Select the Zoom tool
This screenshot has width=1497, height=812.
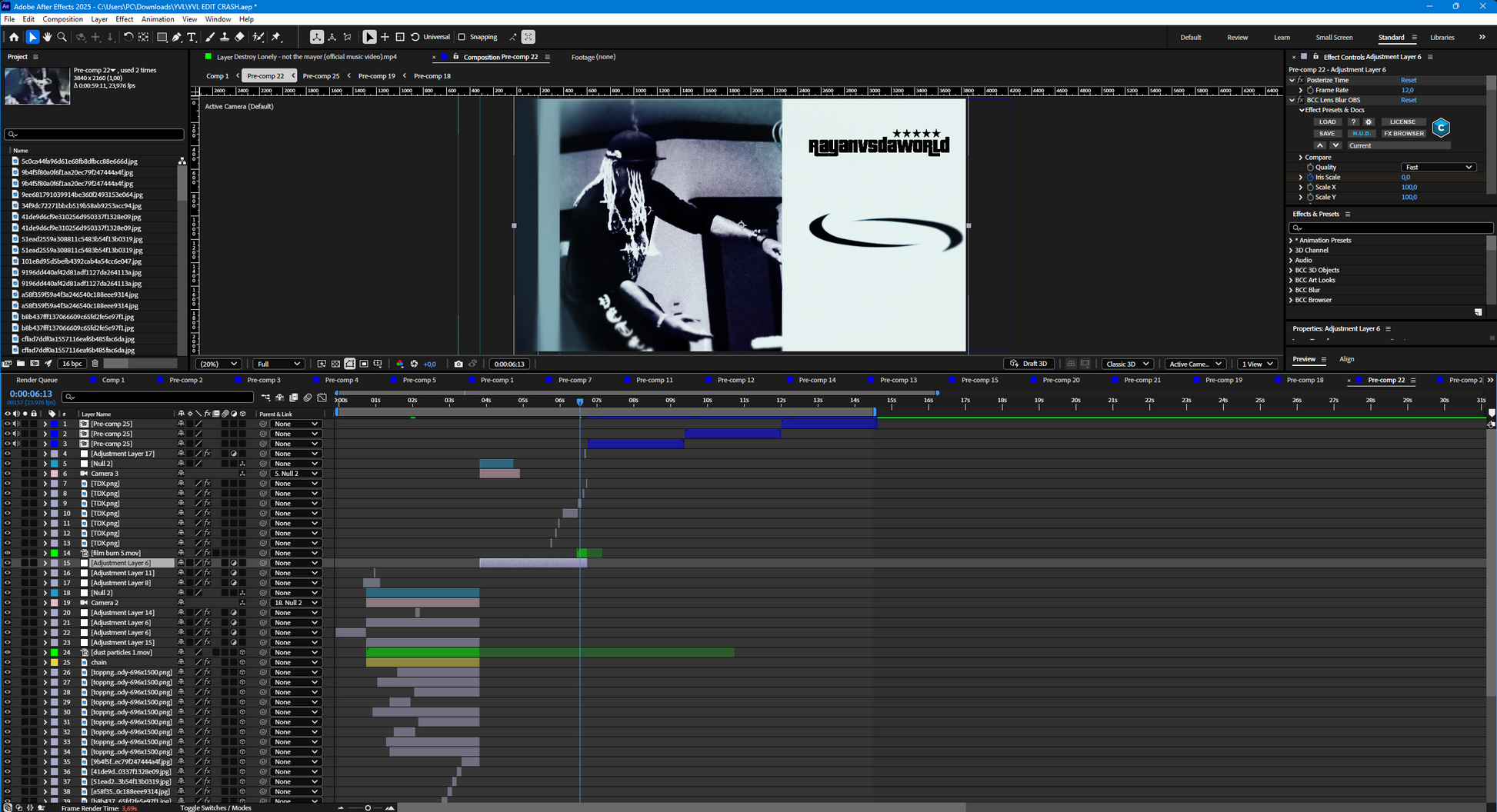[62, 36]
